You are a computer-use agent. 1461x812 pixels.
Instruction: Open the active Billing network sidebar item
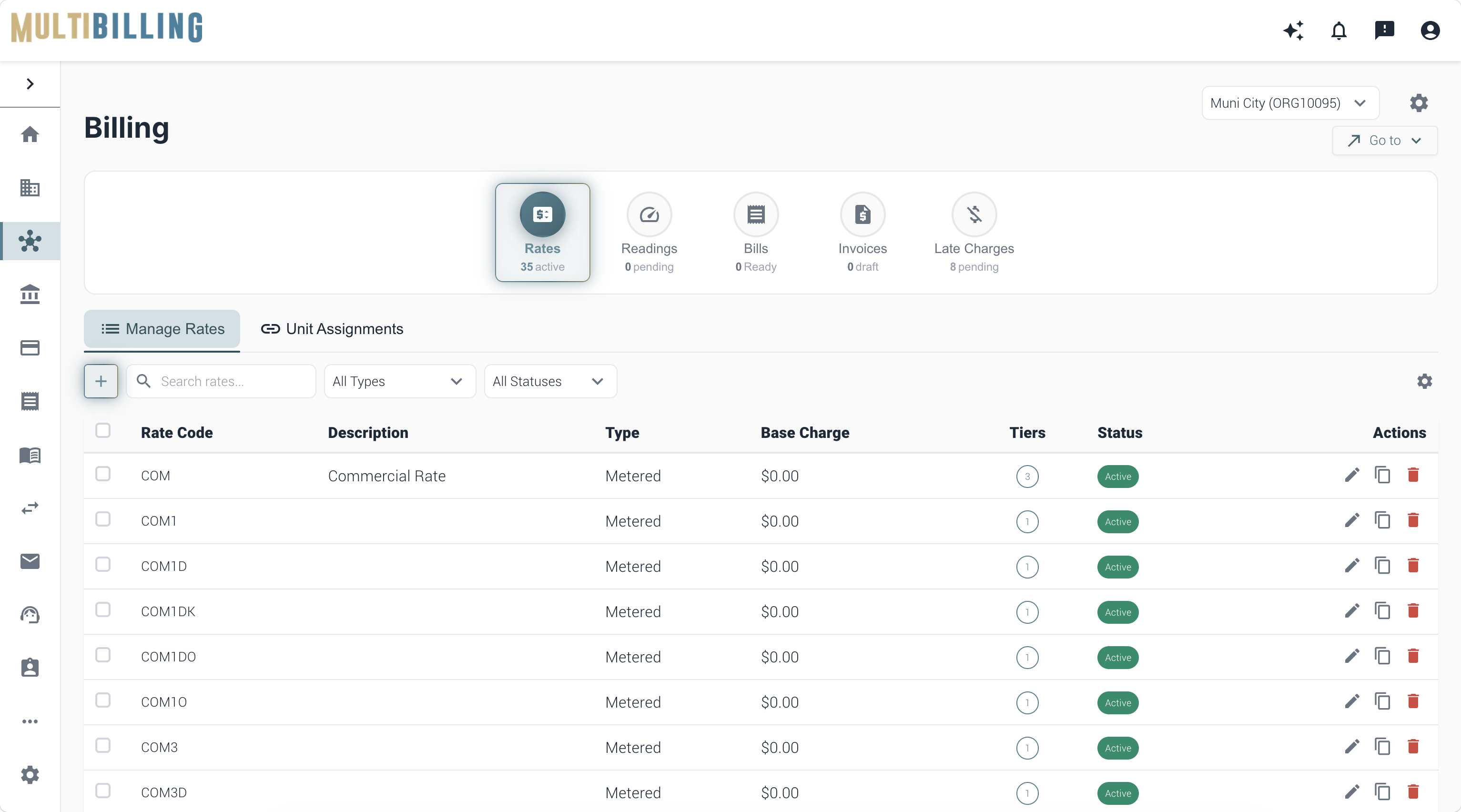pos(30,241)
